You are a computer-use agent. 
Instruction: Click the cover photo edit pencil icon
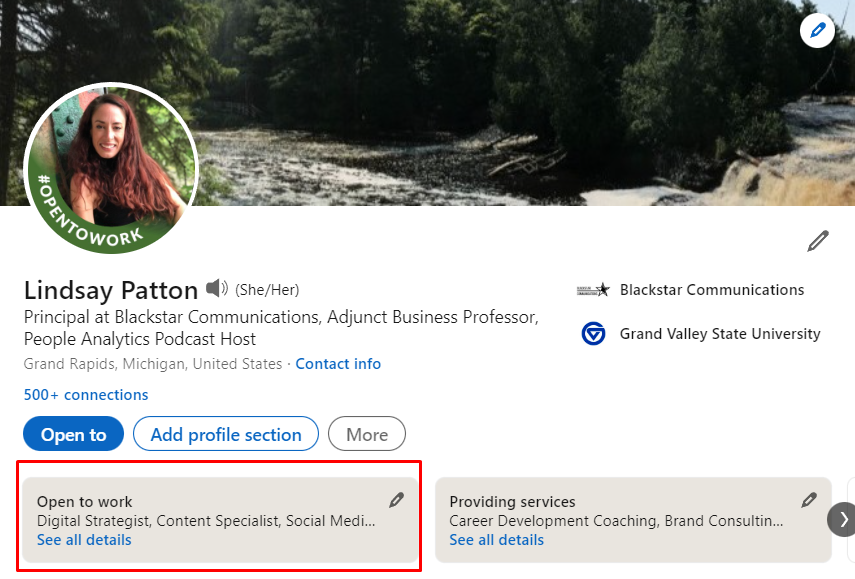pos(817,31)
